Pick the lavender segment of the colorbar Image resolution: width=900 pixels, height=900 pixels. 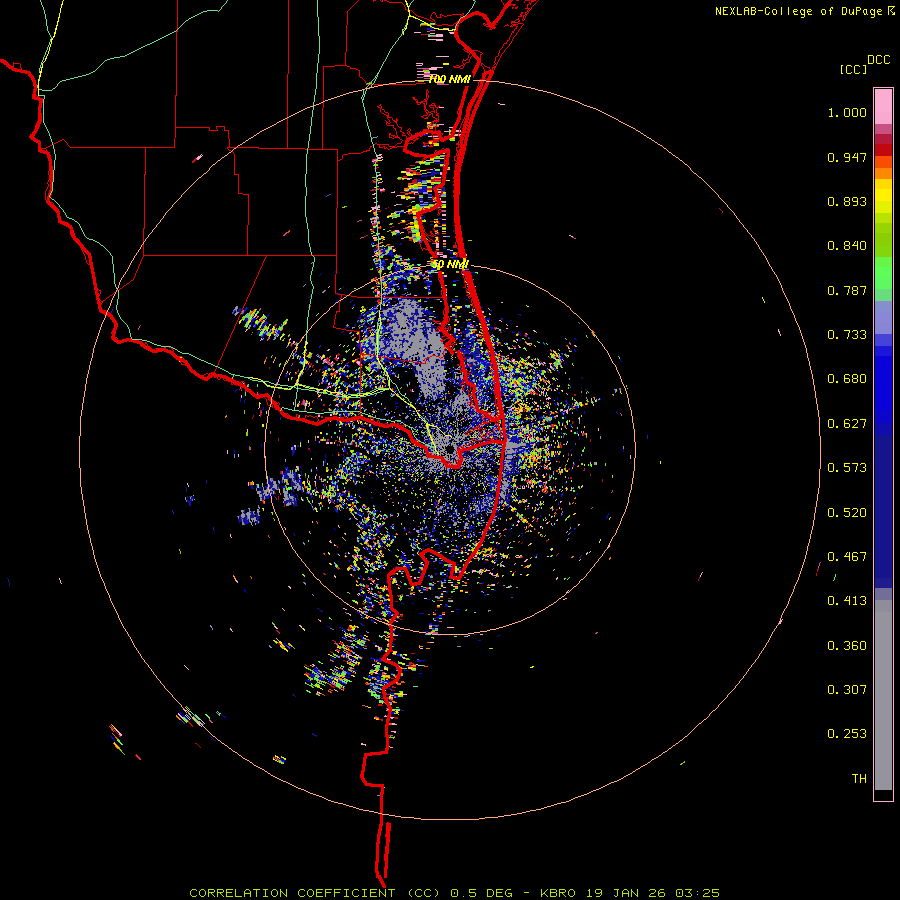[883, 317]
